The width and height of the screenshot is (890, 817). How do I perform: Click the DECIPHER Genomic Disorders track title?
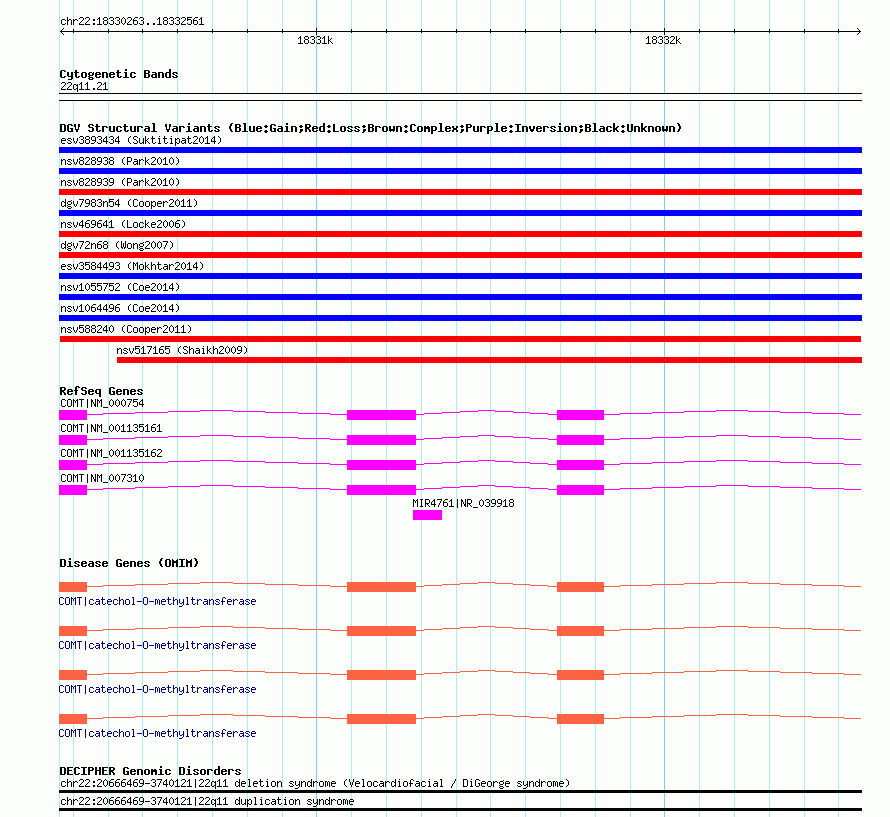150,771
